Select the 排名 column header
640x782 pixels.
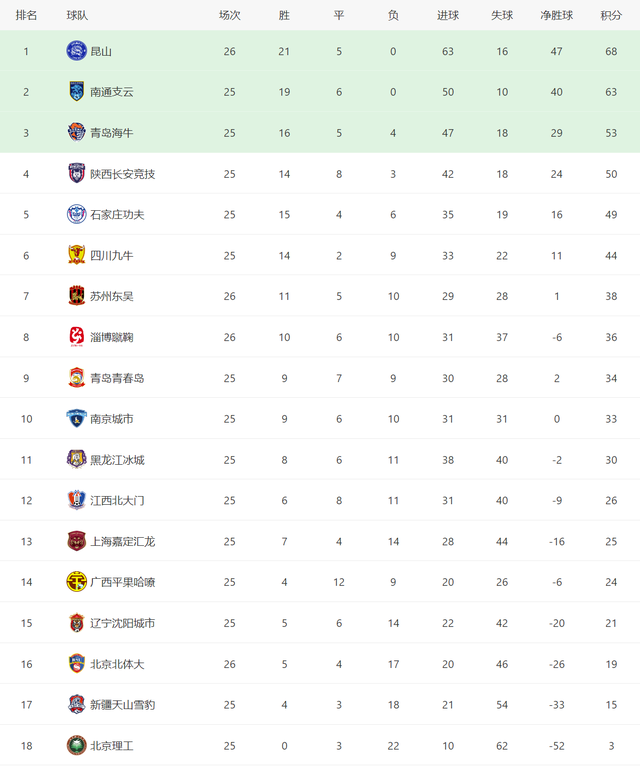(x=26, y=15)
